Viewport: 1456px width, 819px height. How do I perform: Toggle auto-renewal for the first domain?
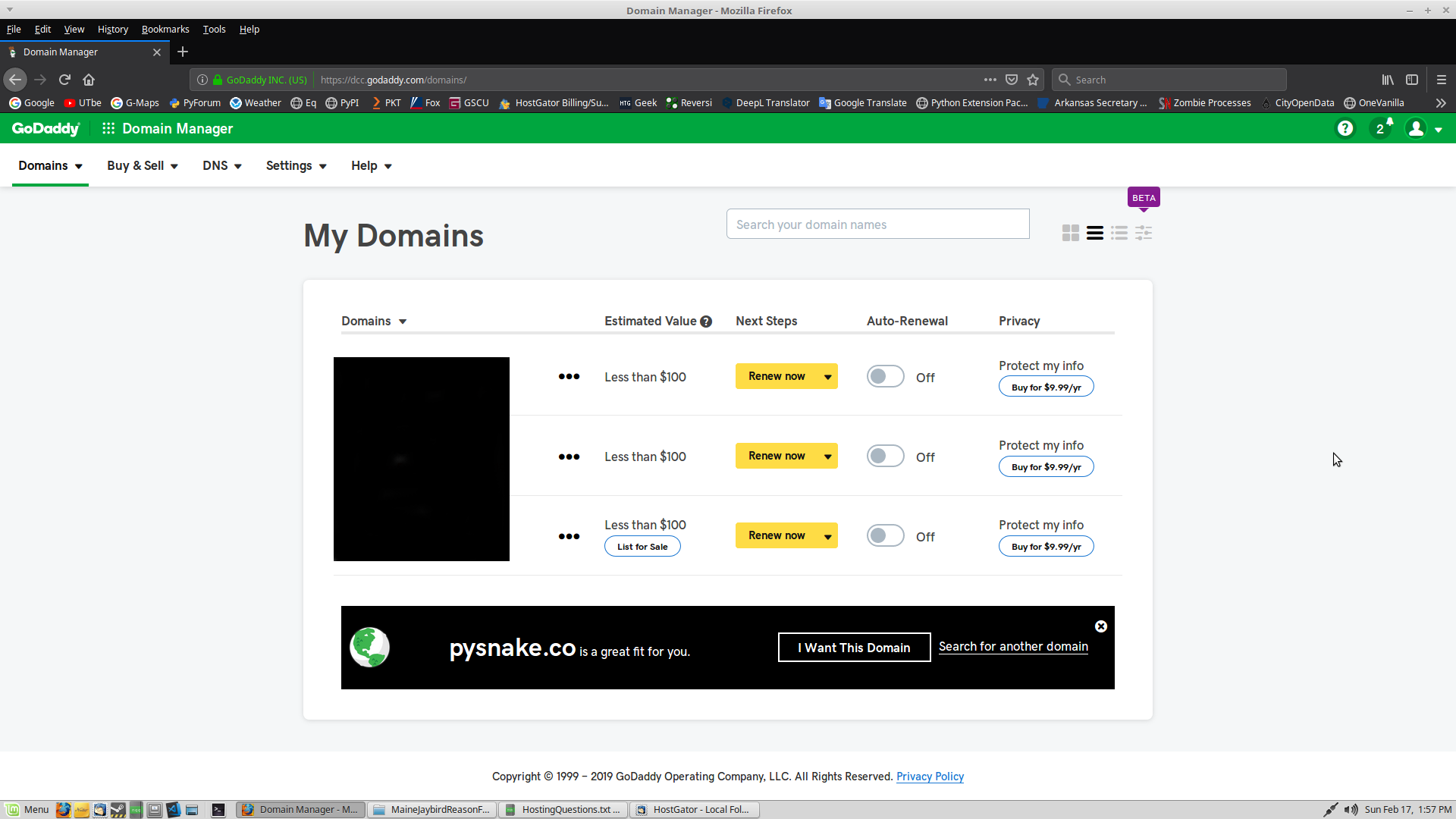885,377
